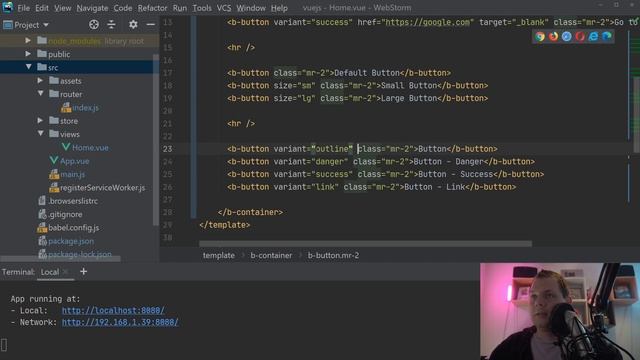Click the JS file icon beside index.js
This screenshot has width=640, height=360.
[x=66, y=107]
